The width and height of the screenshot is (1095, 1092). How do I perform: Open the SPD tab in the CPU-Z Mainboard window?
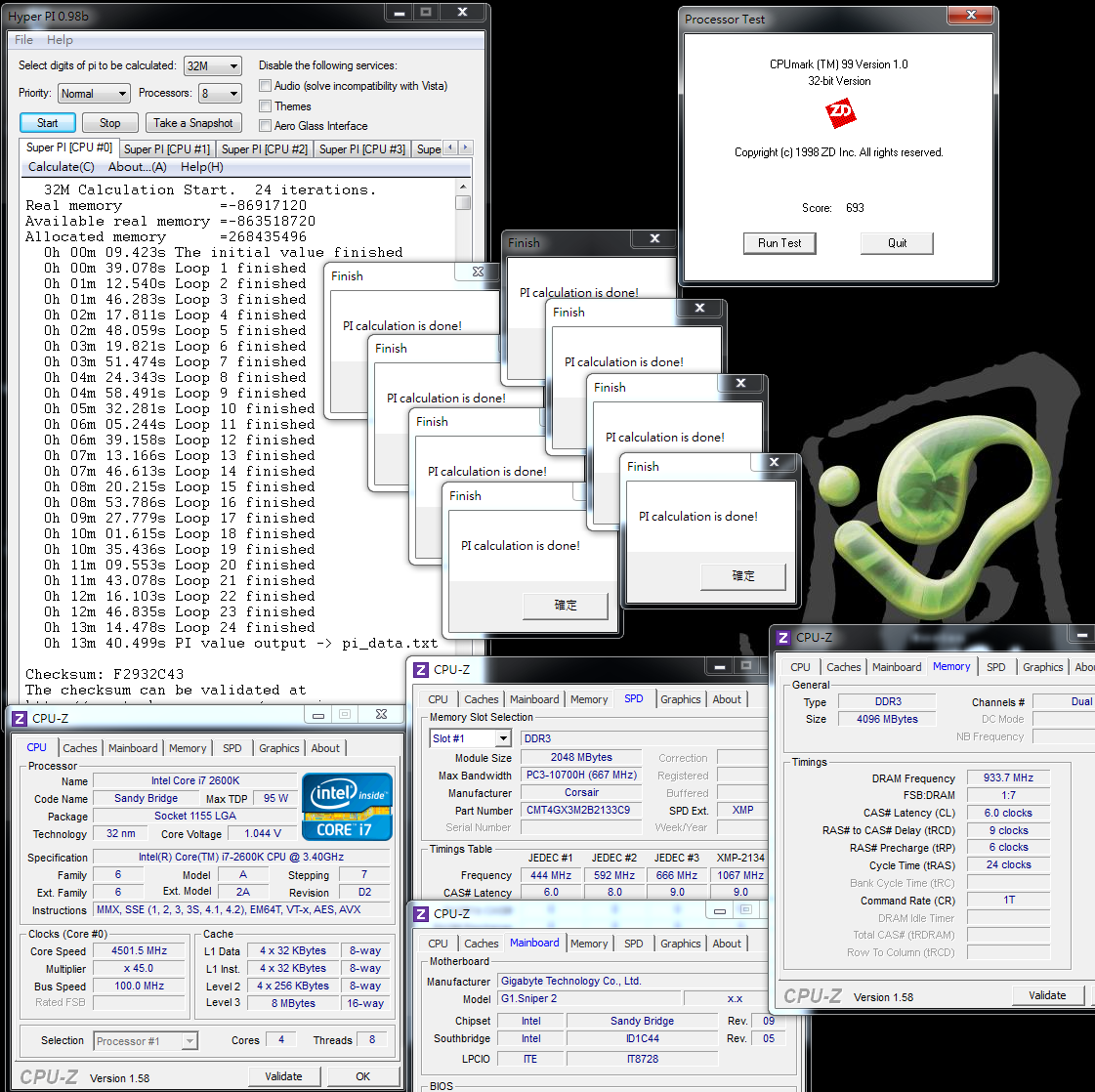633,944
